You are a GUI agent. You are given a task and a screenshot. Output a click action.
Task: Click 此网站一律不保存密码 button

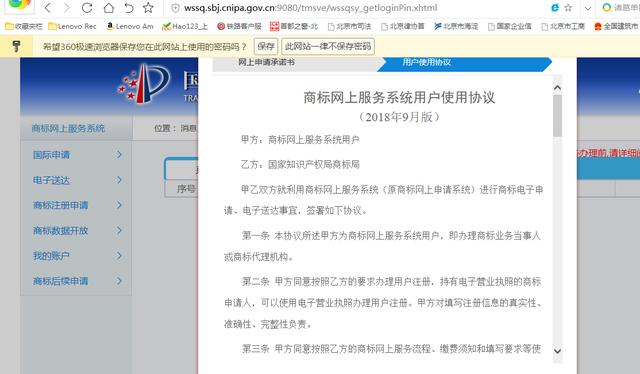point(328,46)
